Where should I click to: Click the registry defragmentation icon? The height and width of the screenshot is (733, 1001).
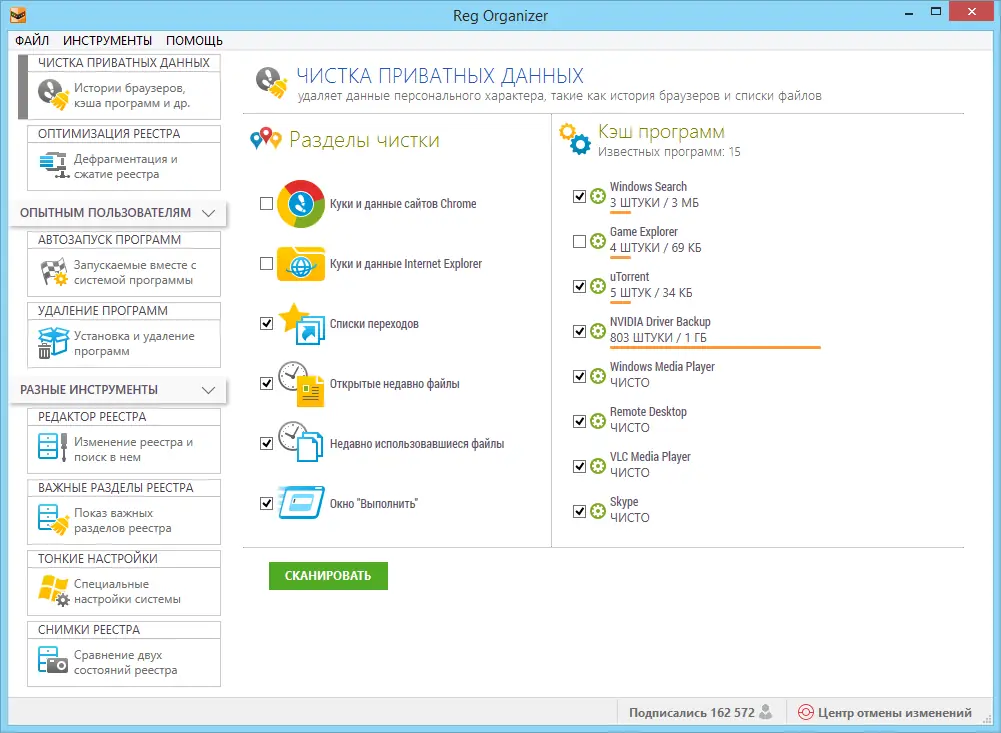tap(54, 165)
